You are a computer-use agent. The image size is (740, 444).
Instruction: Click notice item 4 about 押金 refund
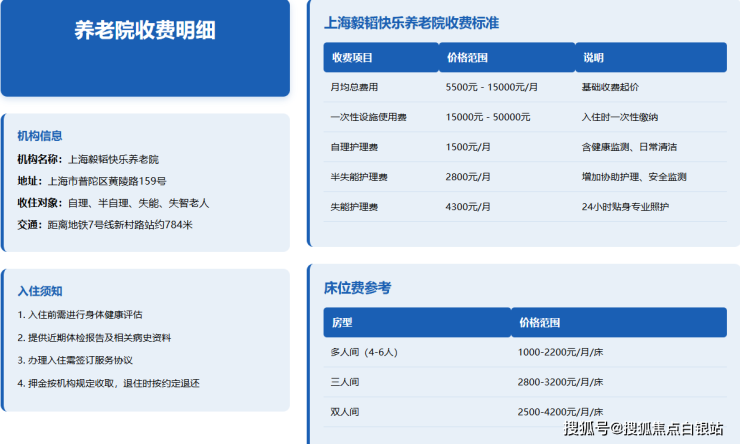[x=109, y=383]
